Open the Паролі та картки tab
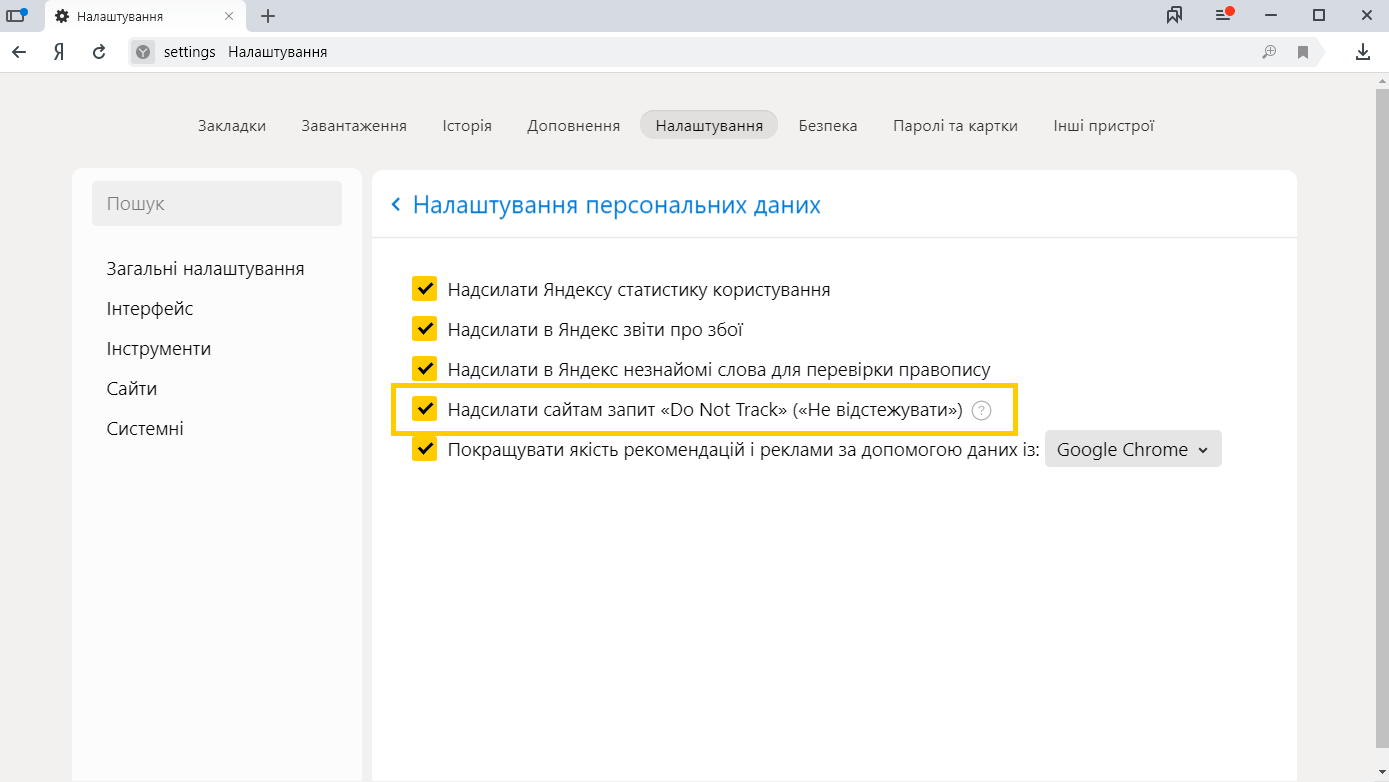Image resolution: width=1389 pixels, height=782 pixels. coord(956,125)
